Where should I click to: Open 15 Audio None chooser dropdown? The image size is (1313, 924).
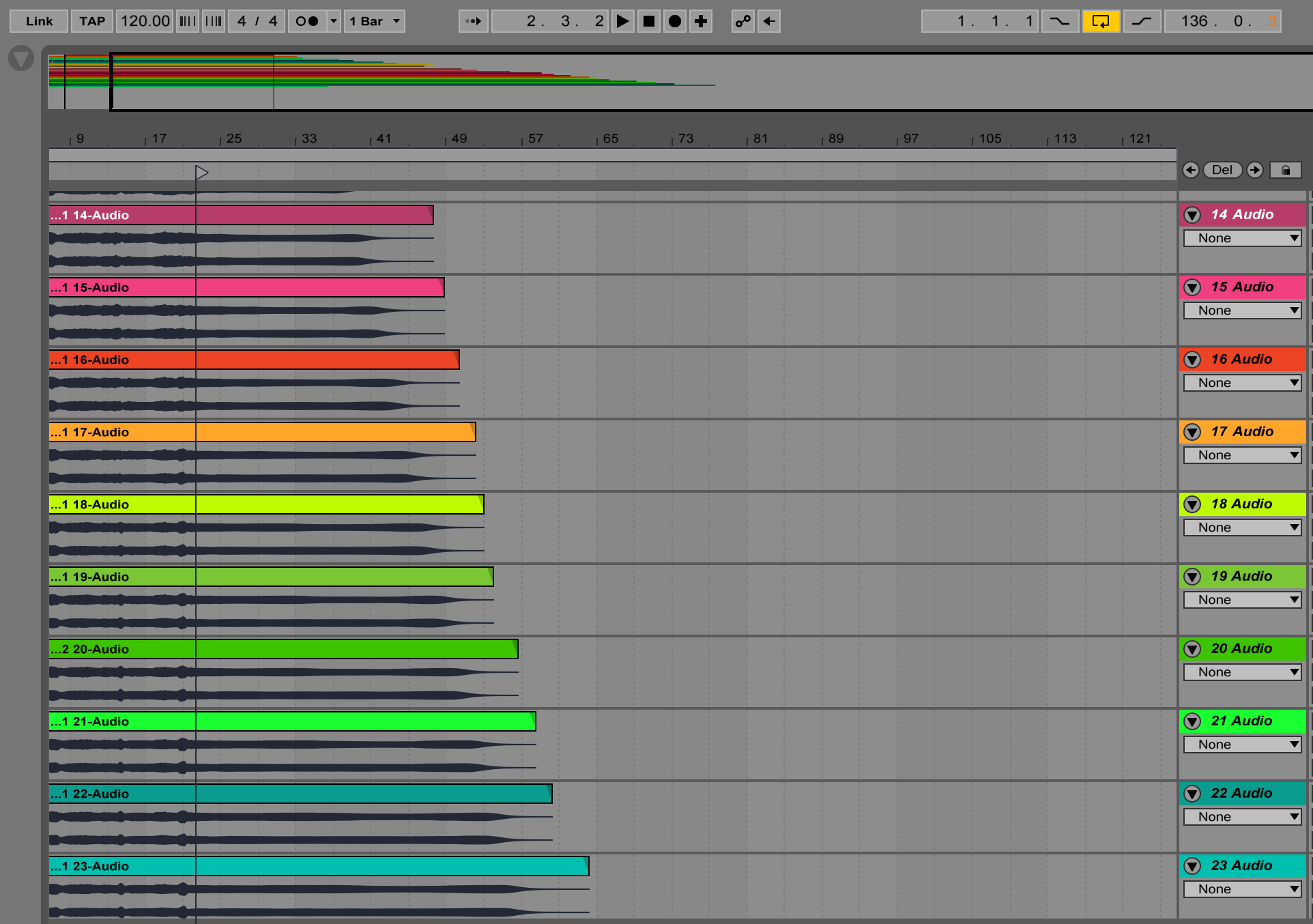(1242, 311)
